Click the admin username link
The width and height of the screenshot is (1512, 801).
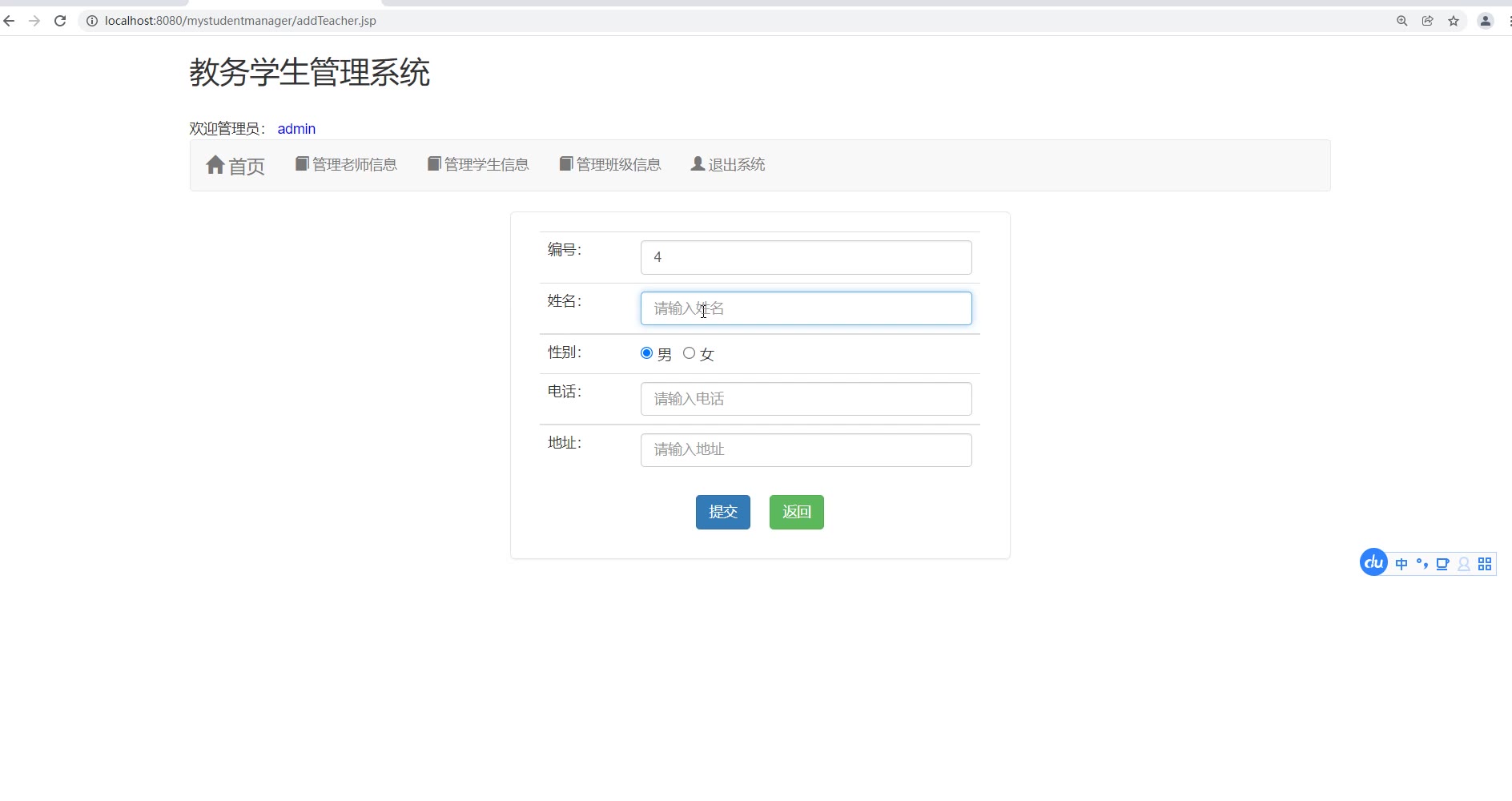pyautogui.click(x=296, y=129)
